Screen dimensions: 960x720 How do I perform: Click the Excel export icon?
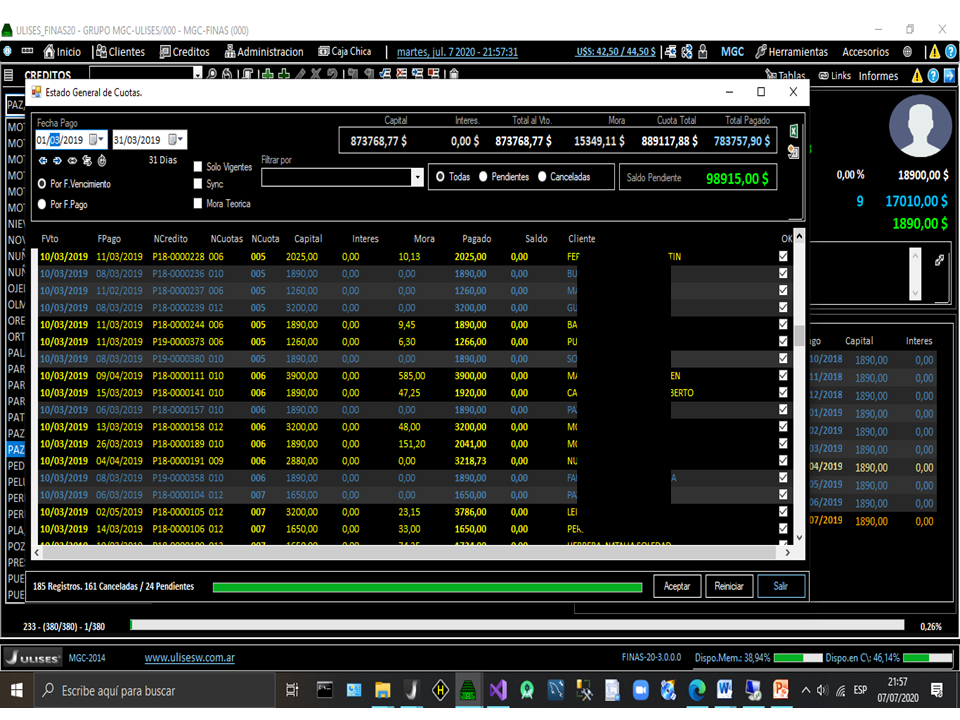pos(793,132)
